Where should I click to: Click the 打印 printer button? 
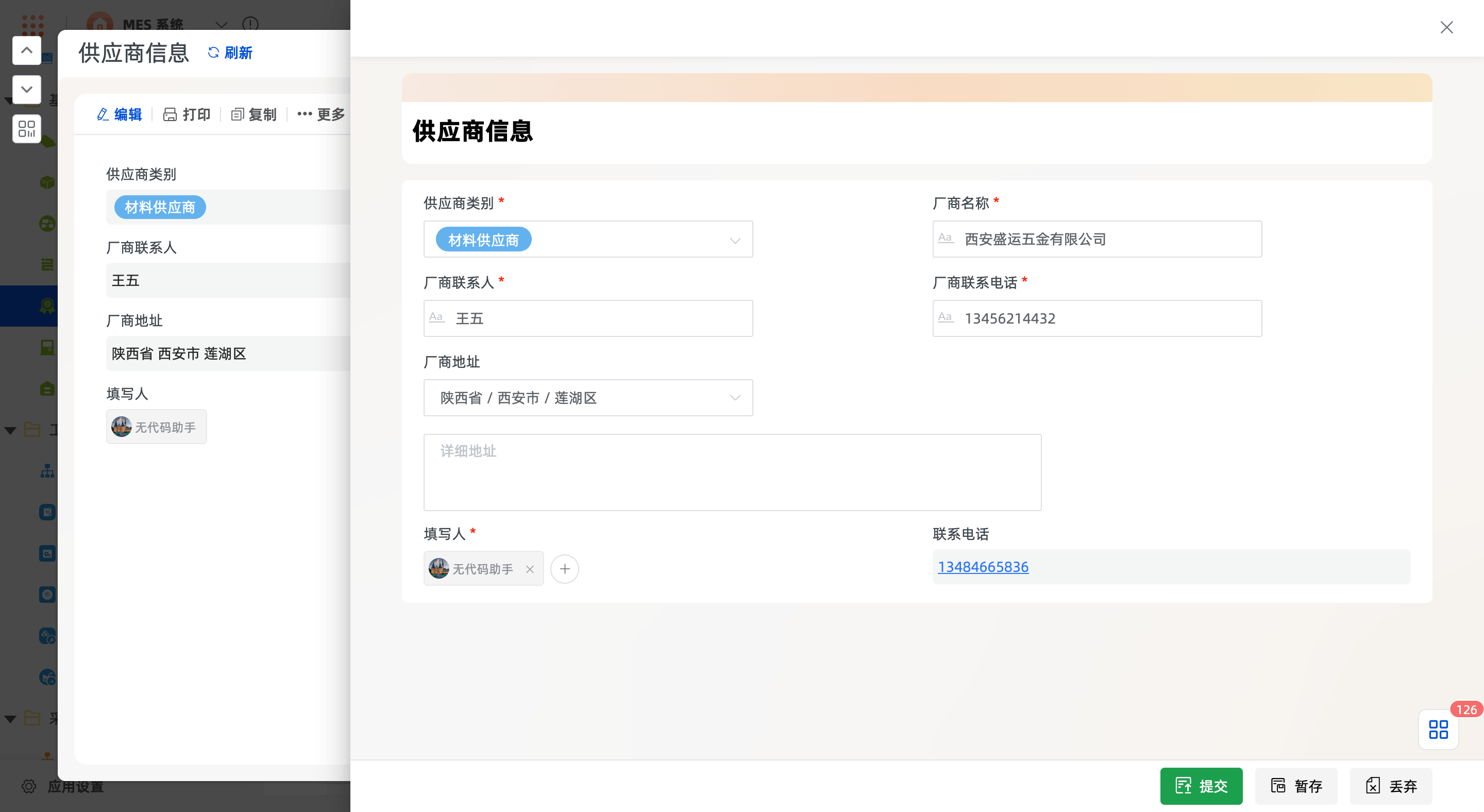tap(187, 114)
